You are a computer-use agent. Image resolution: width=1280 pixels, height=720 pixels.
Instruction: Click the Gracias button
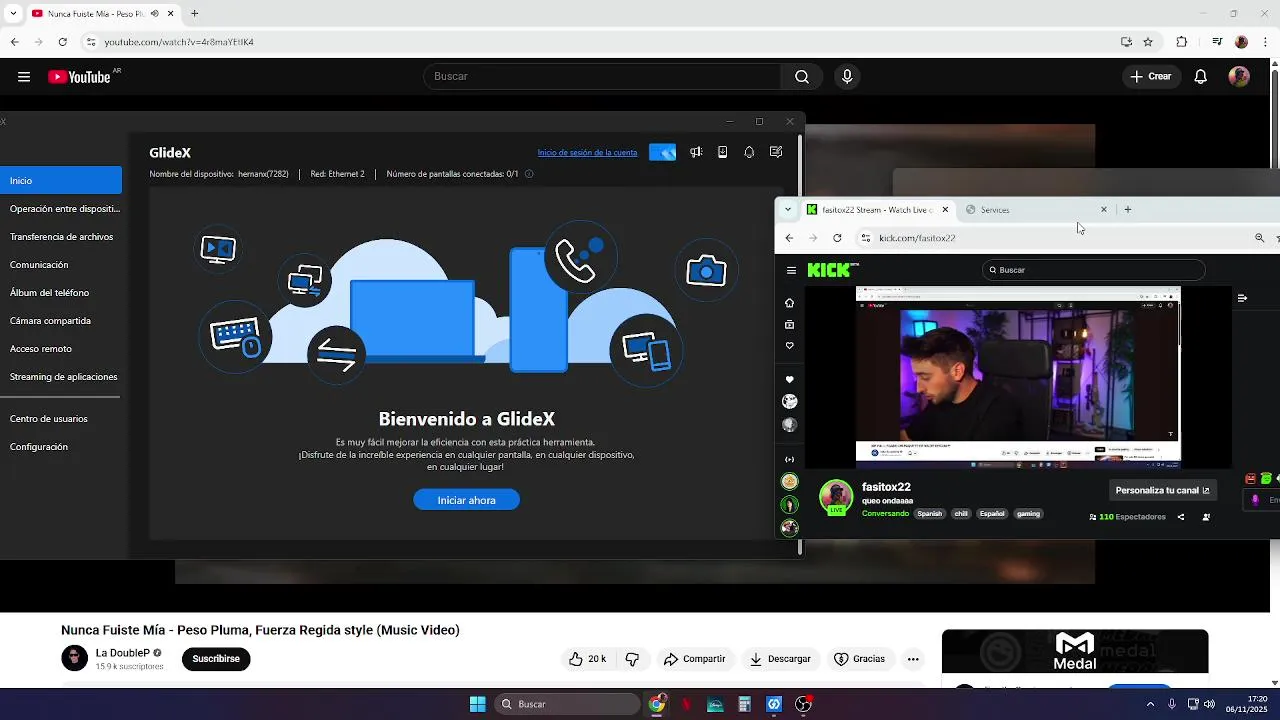[859, 659]
